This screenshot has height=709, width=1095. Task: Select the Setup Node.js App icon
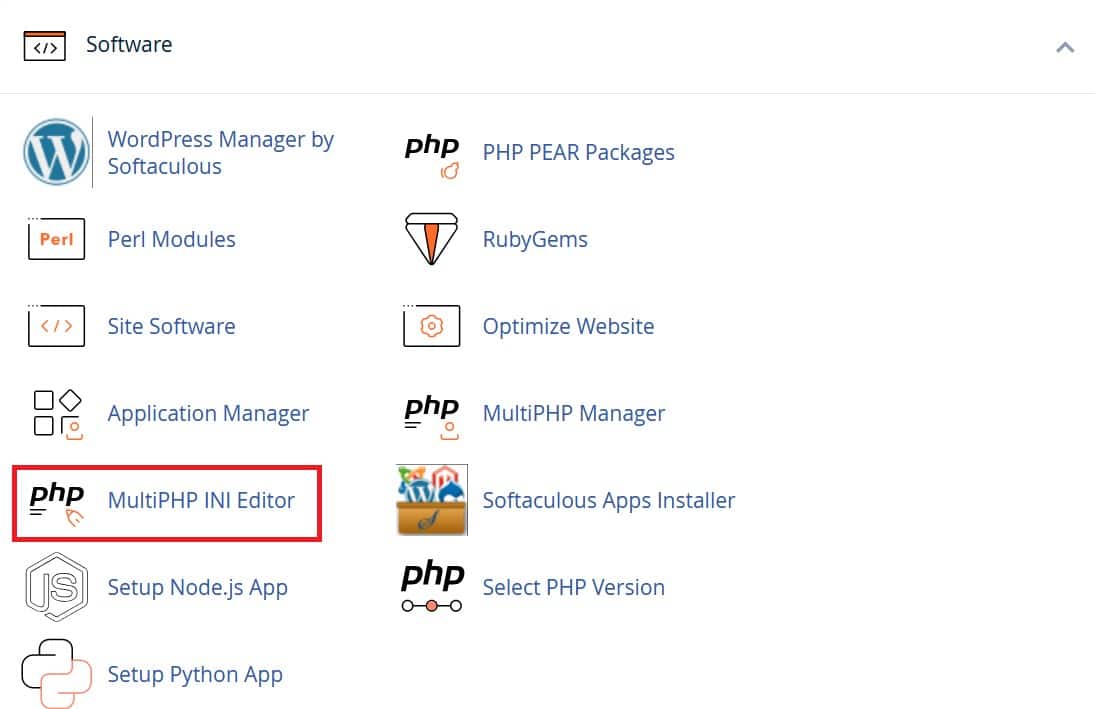[x=57, y=587]
